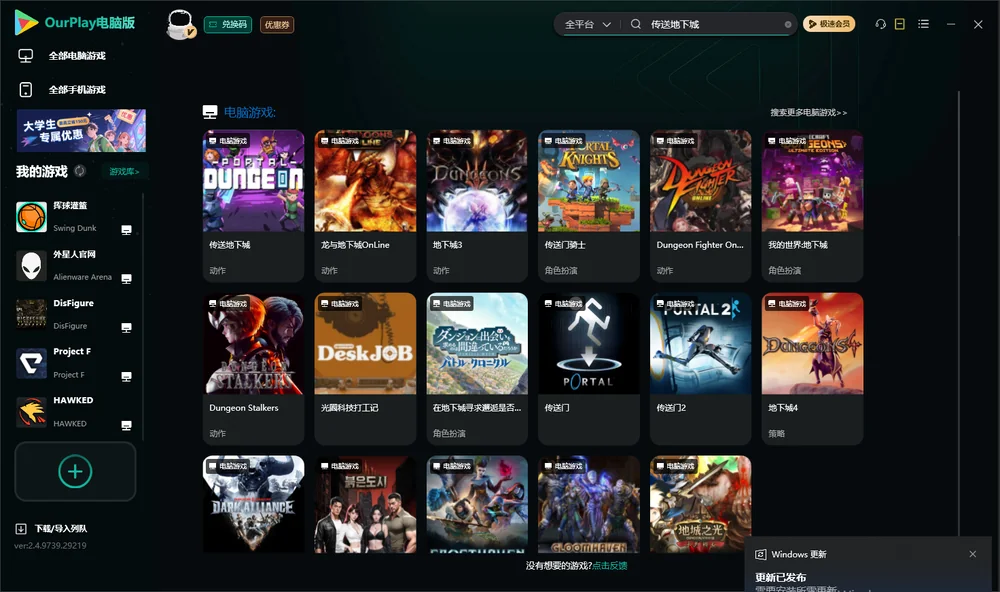Select the Dungeon Stalkers game card
1000x592 pixels.
coord(254,369)
